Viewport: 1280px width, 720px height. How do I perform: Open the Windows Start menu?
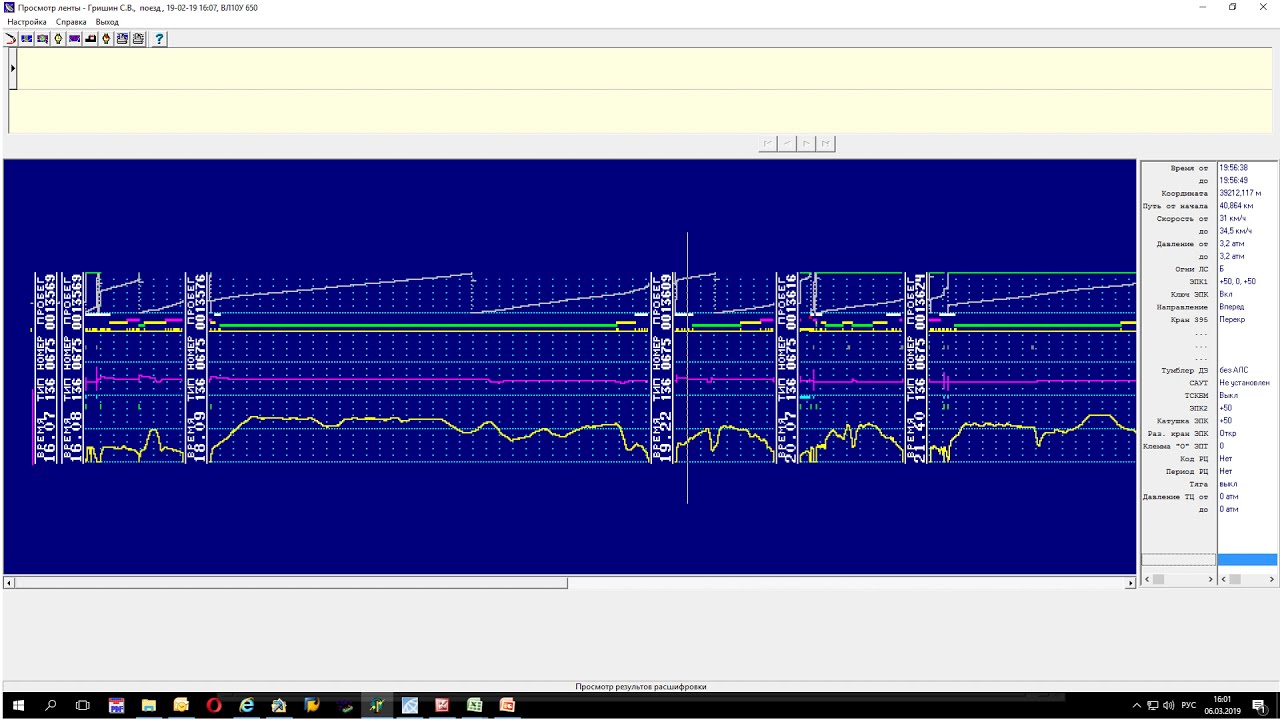pyautogui.click(x=19, y=705)
